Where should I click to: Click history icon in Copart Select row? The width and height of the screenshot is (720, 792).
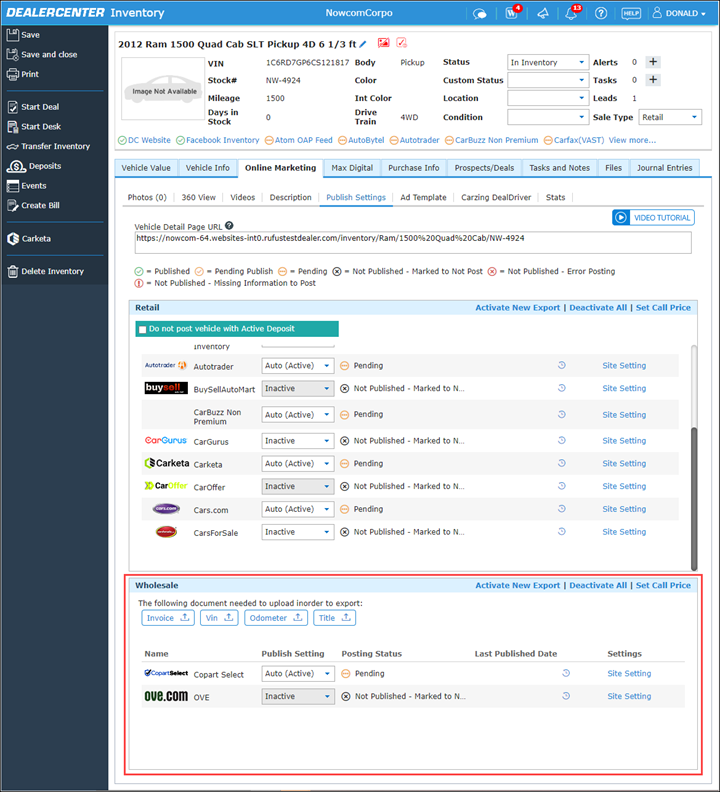(x=566, y=673)
